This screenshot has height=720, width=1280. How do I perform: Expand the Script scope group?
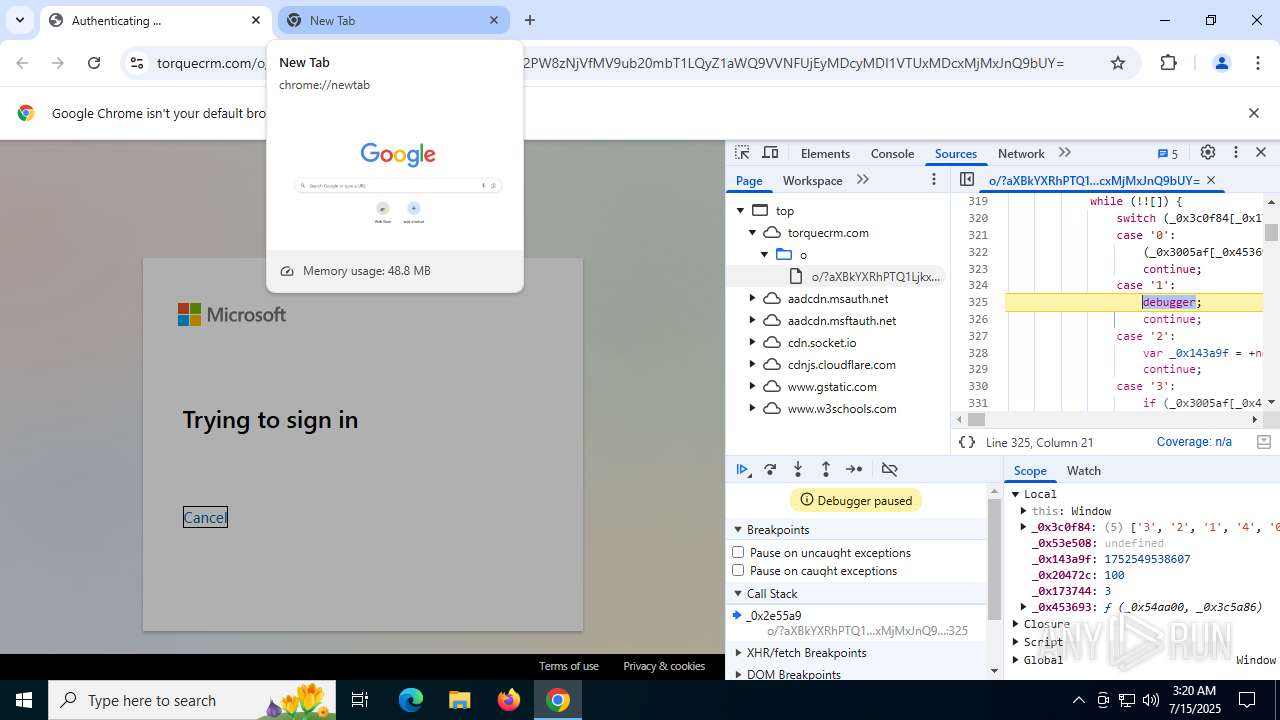click(1015, 642)
